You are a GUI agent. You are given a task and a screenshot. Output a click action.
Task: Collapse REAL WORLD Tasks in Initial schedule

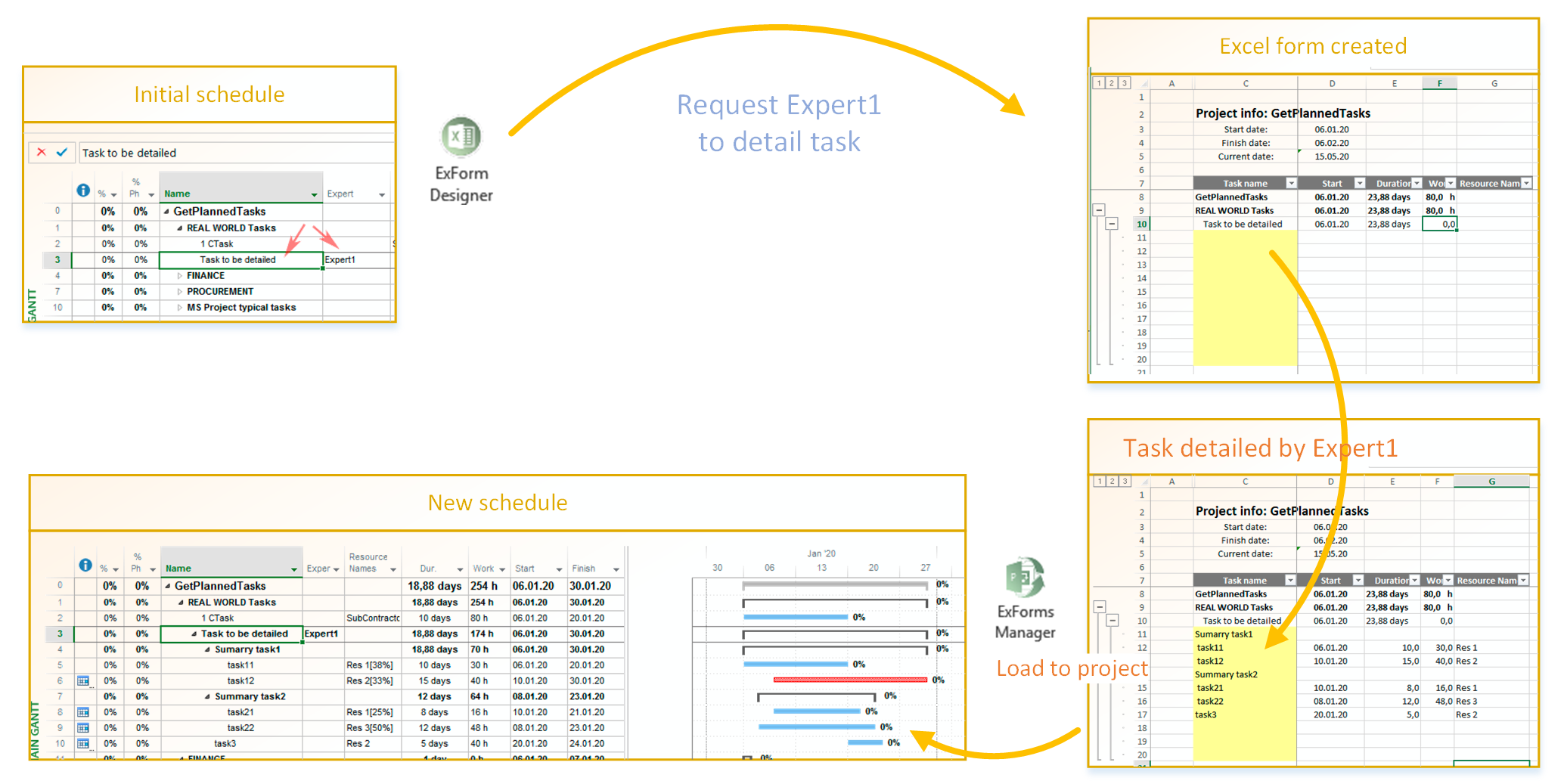click(180, 228)
